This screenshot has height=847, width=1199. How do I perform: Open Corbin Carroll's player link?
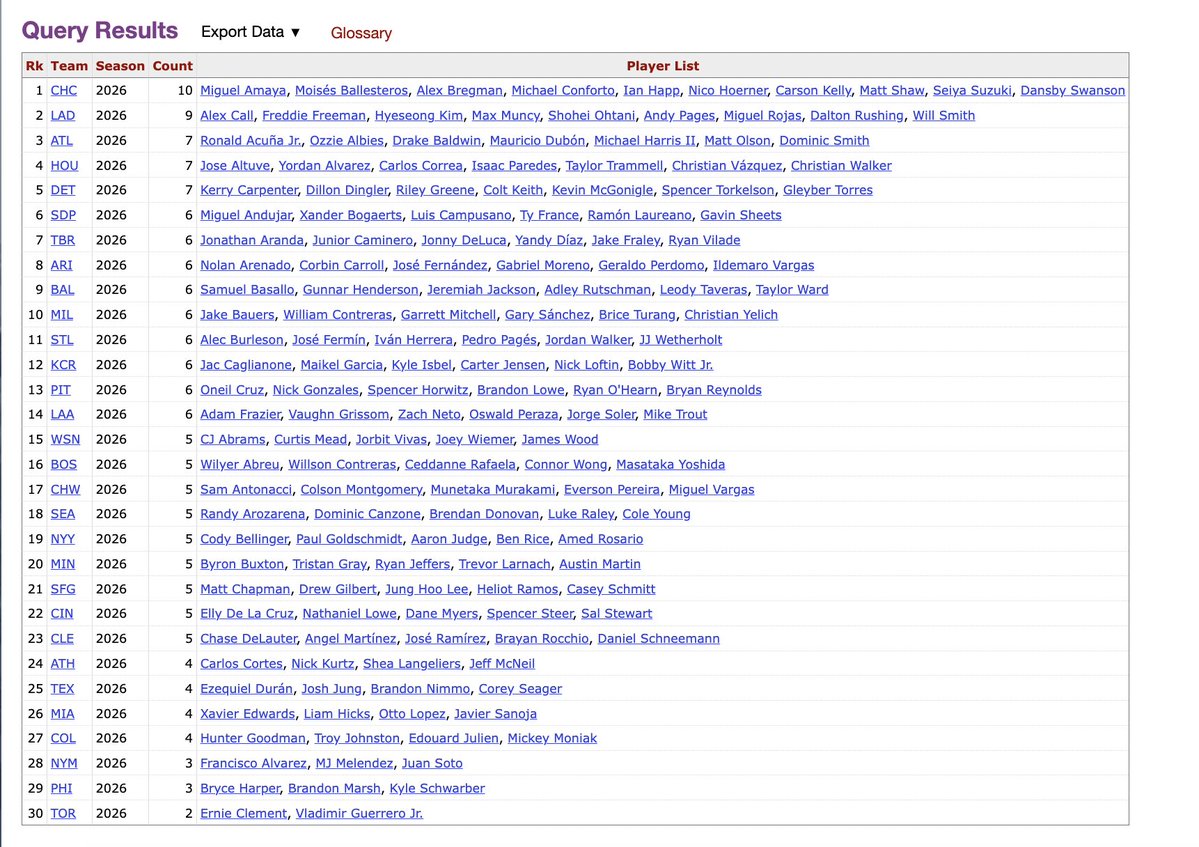pos(341,265)
